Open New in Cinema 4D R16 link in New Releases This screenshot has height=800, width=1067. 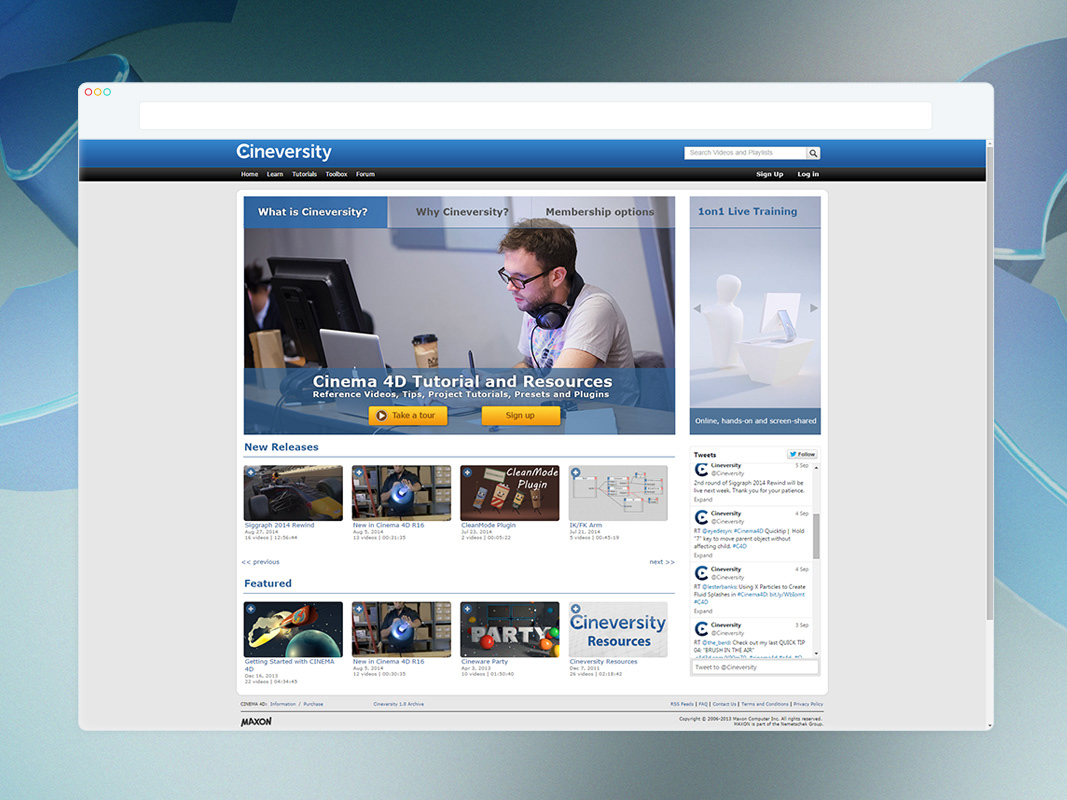[x=388, y=525]
